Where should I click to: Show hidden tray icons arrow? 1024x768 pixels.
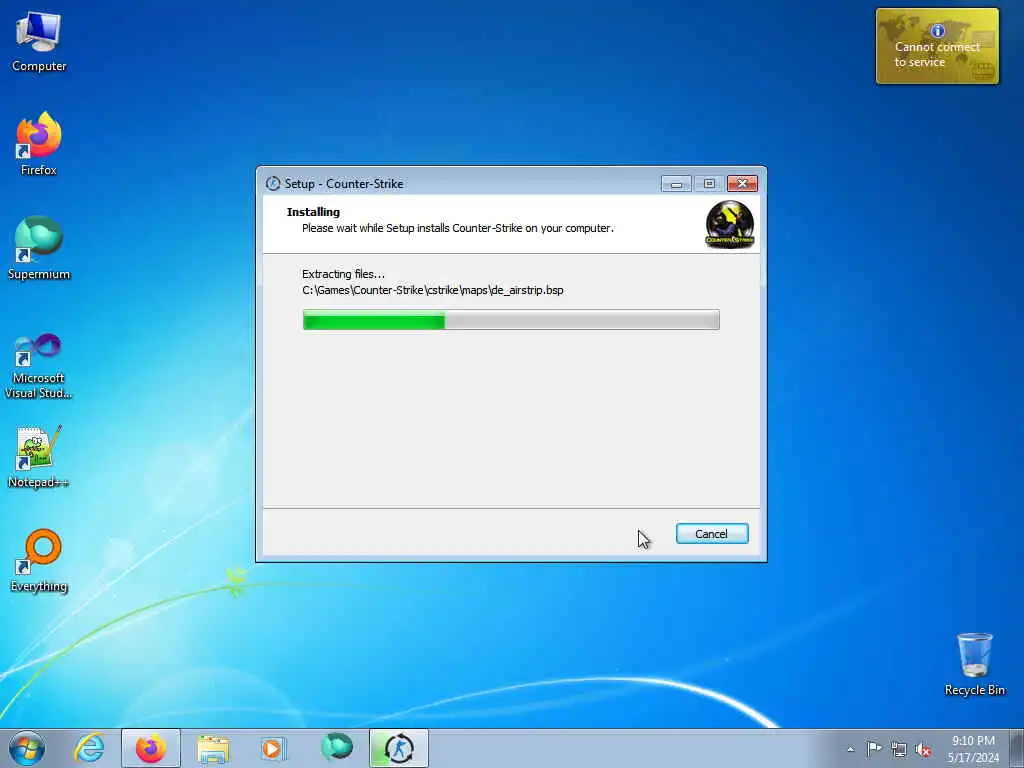coord(850,749)
